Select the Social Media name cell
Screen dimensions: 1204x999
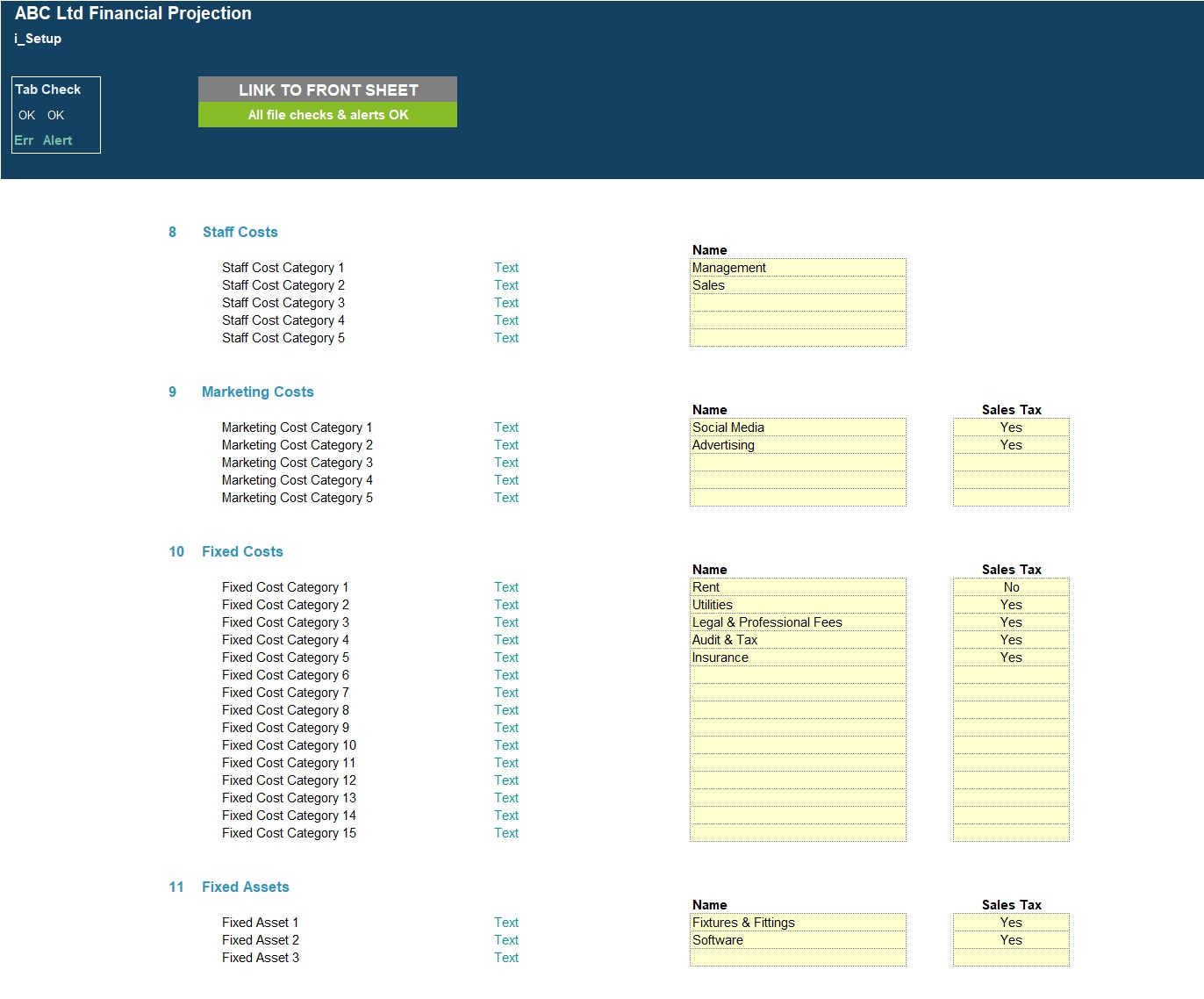coord(798,428)
